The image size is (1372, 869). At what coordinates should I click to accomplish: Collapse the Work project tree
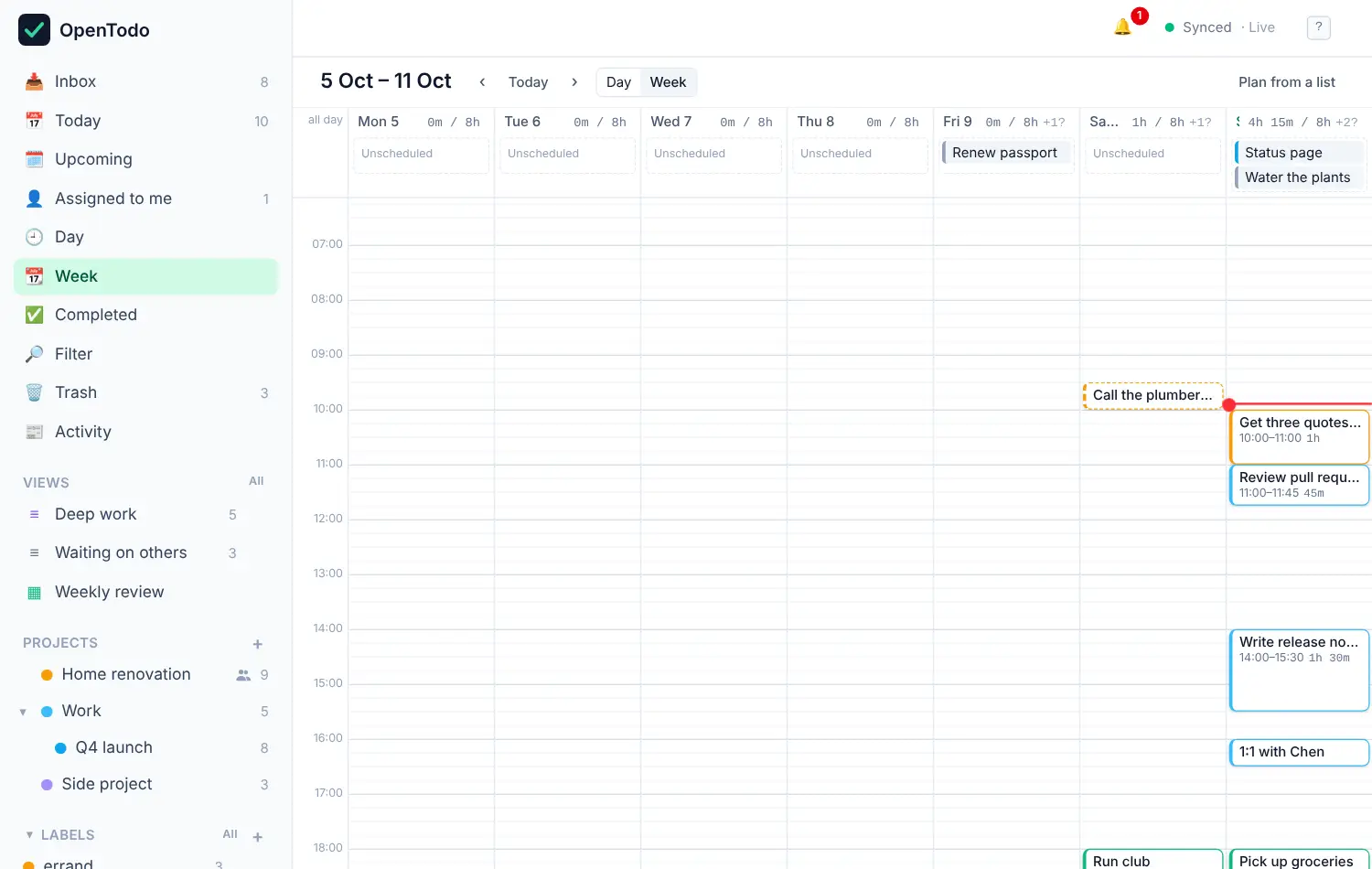[x=23, y=712]
